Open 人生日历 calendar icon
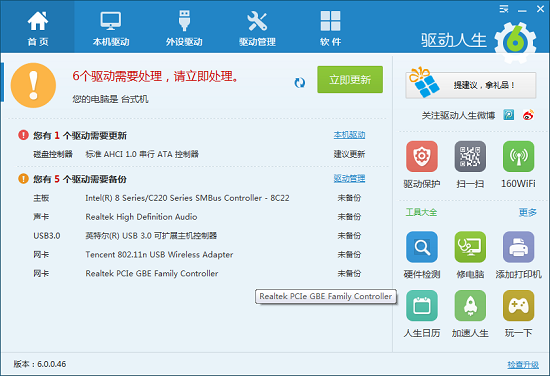550x376 pixels. (422, 306)
